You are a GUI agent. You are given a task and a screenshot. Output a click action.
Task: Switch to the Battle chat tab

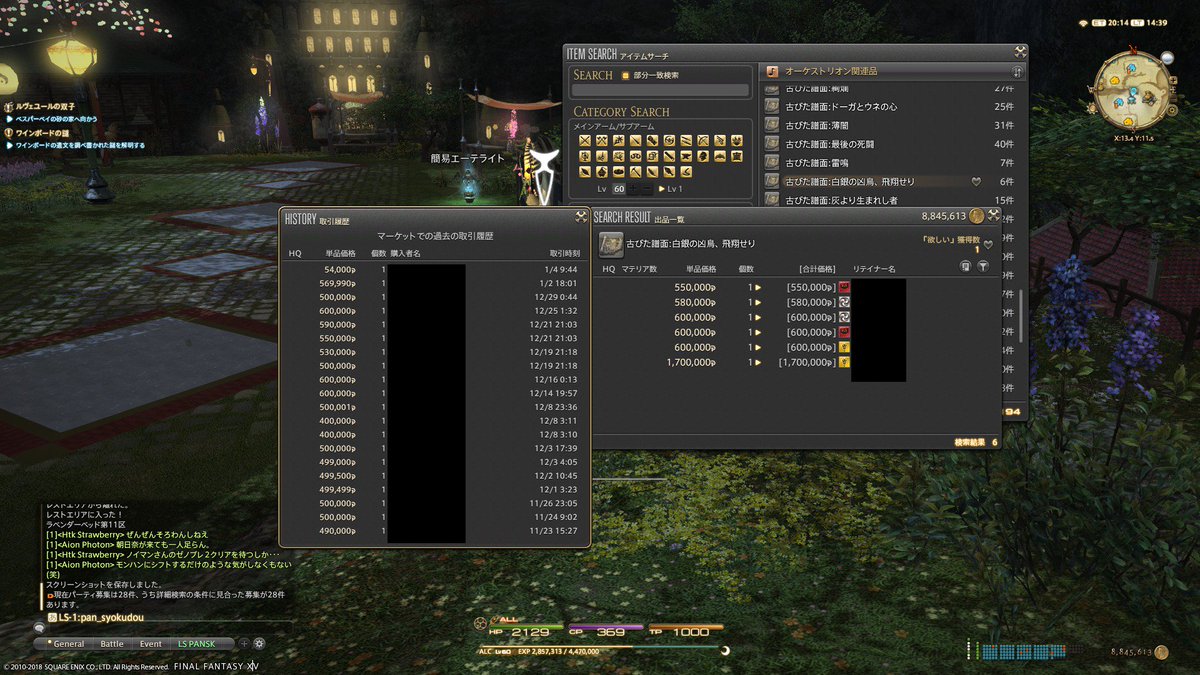pos(112,644)
